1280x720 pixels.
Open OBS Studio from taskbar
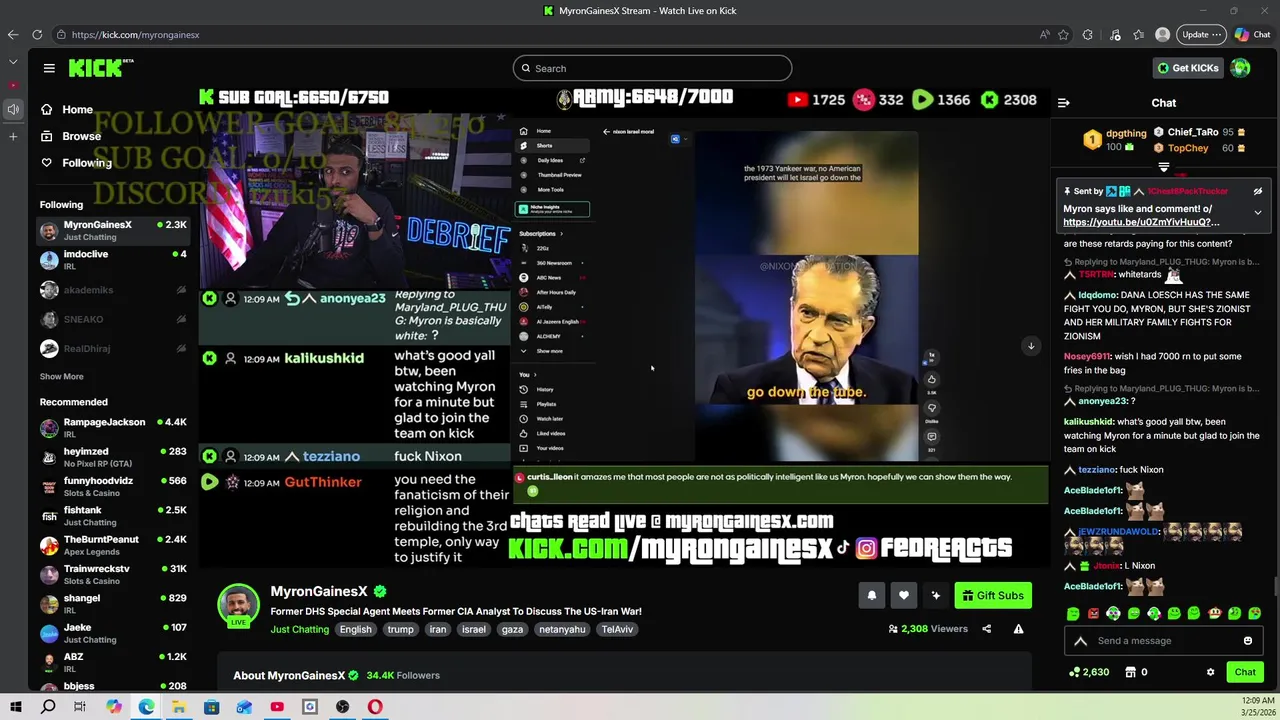[342, 707]
